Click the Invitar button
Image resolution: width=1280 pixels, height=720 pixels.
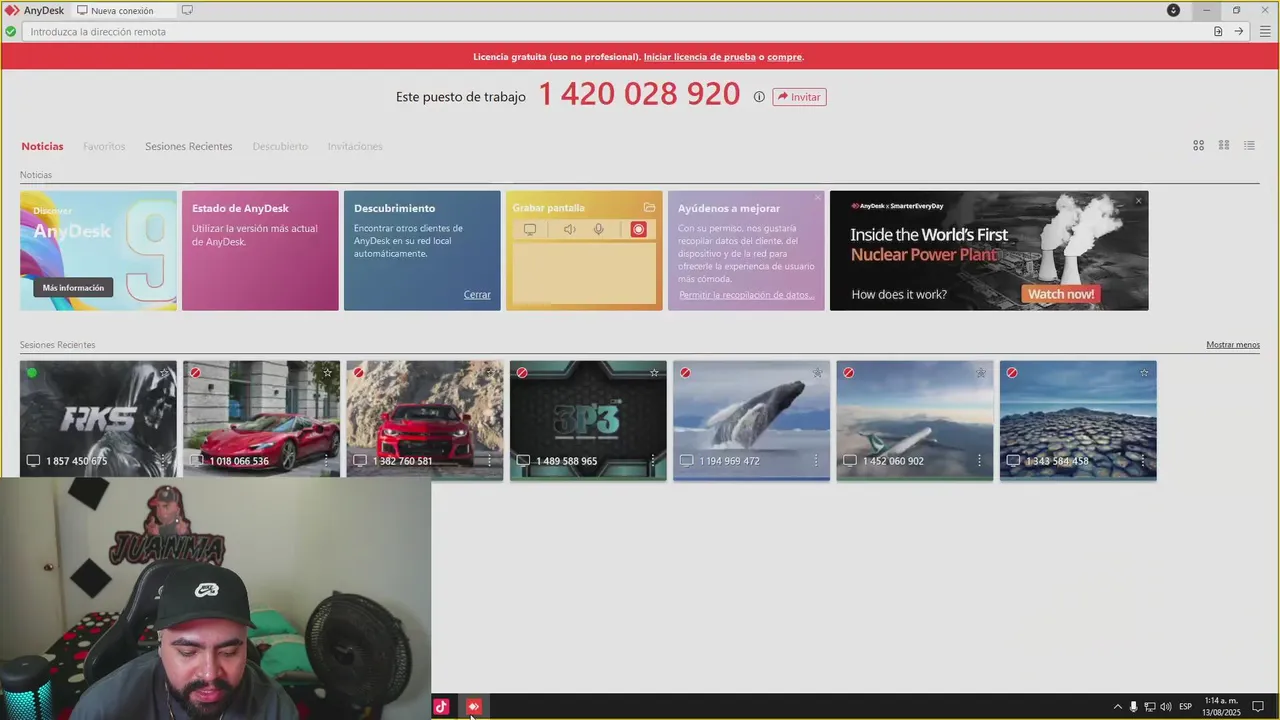click(799, 97)
